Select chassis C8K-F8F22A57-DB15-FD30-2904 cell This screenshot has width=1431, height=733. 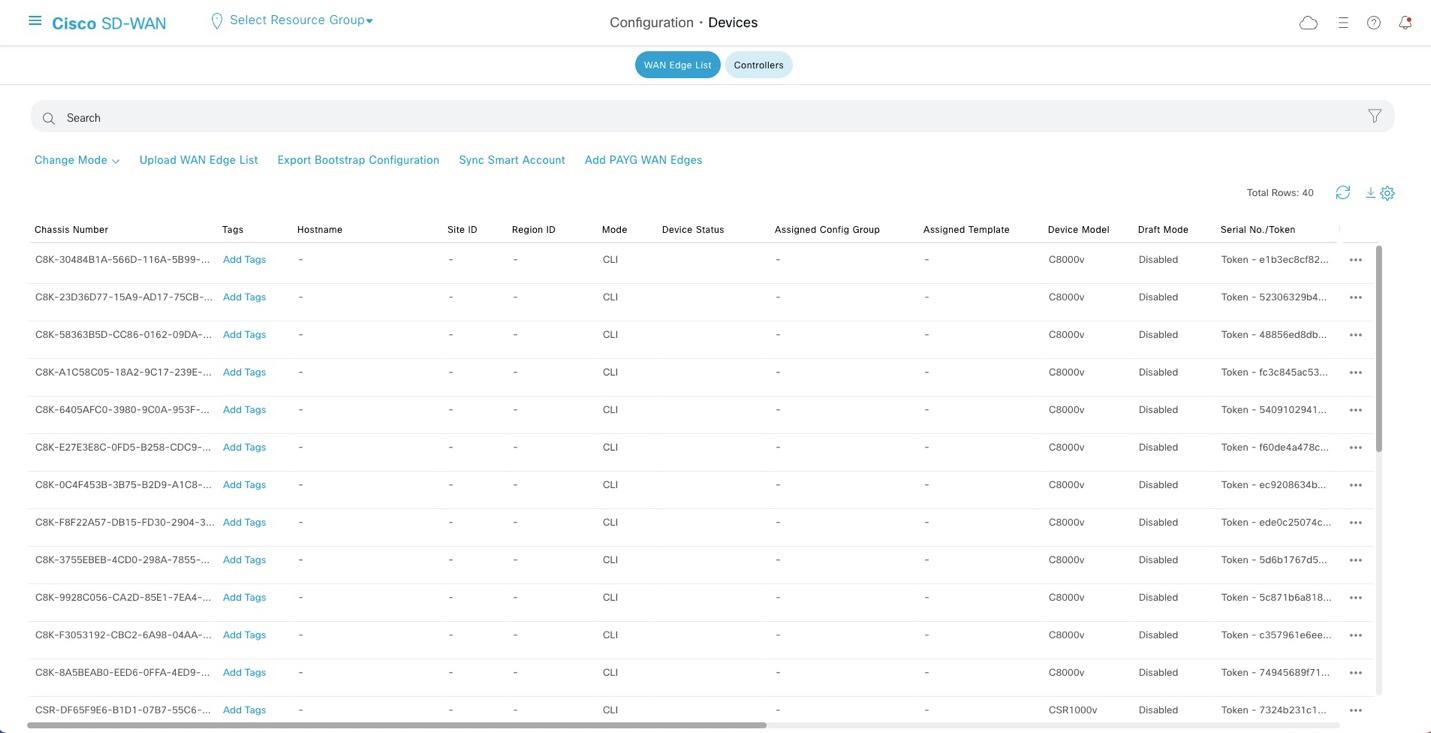pos(124,522)
